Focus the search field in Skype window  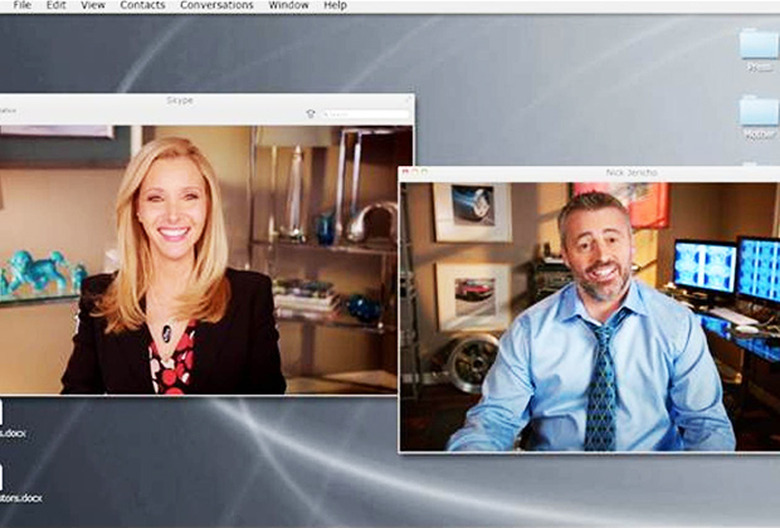(365, 114)
